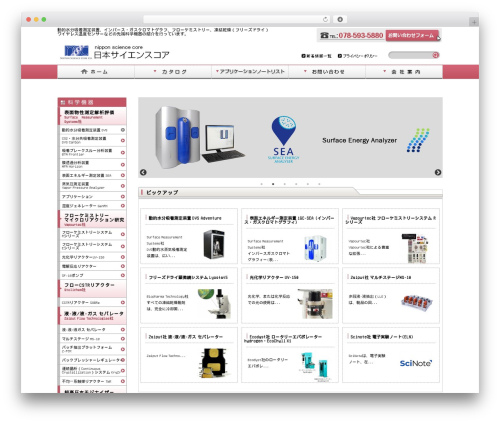Open the プライバシーポリシー header link
The width and height of the screenshot is (500, 423).
(358, 56)
